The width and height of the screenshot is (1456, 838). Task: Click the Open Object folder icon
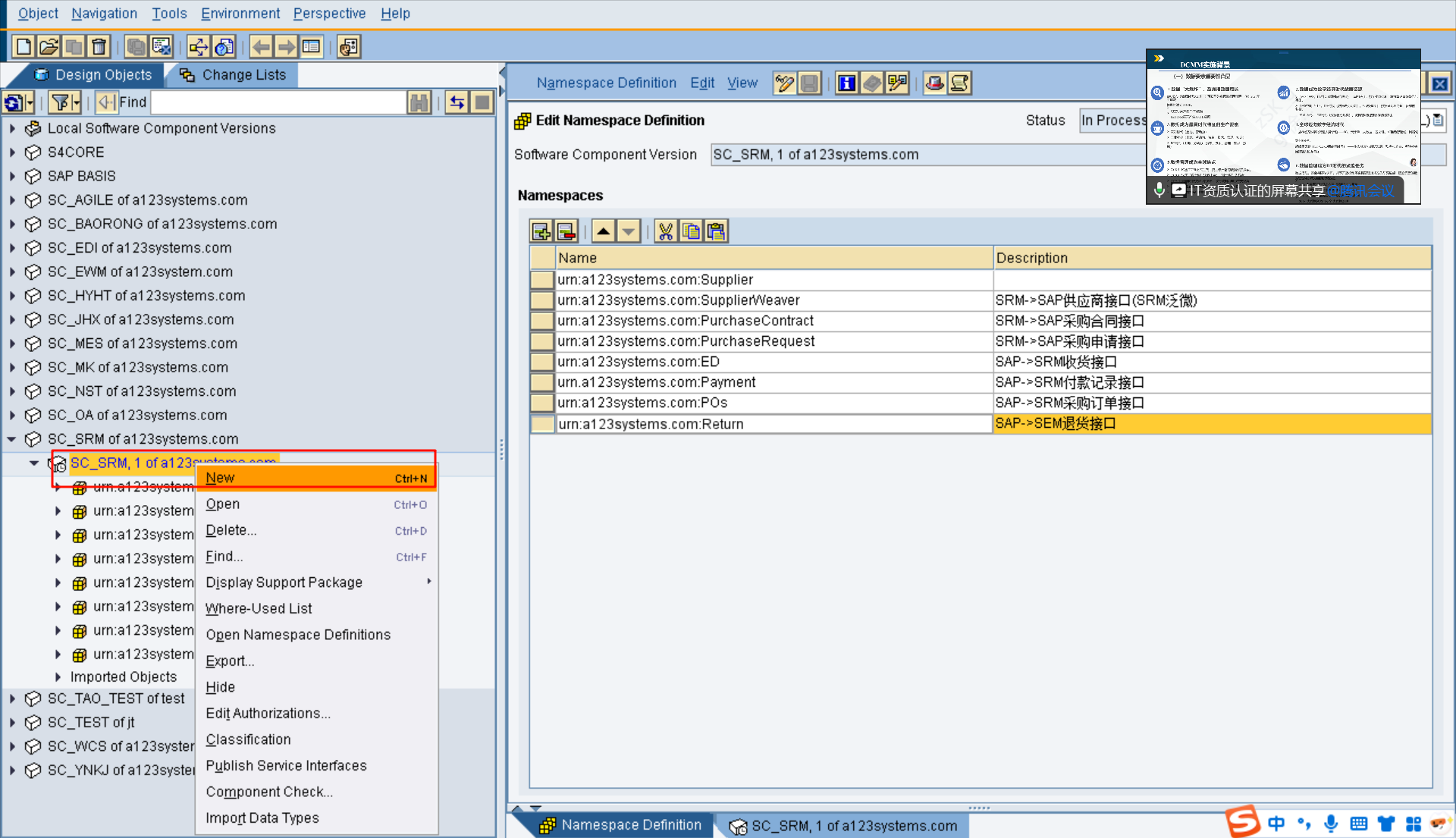click(49, 47)
